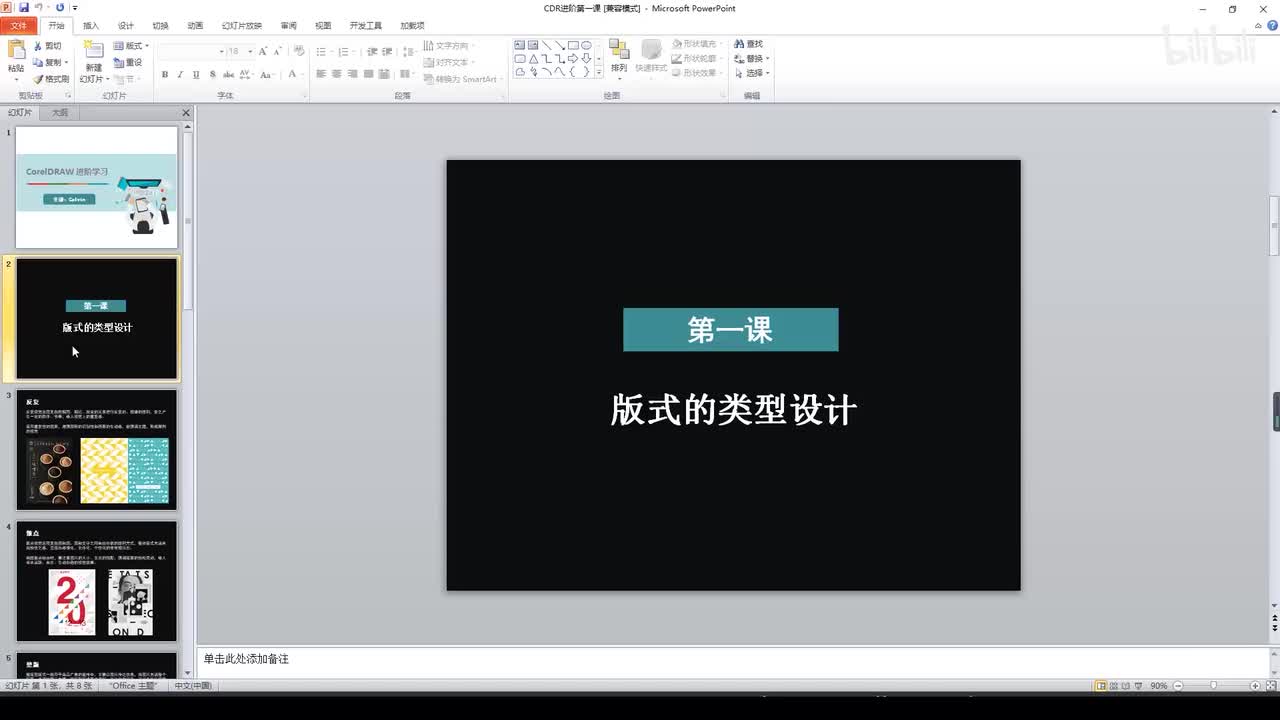Click the Numbering list icon

345,52
